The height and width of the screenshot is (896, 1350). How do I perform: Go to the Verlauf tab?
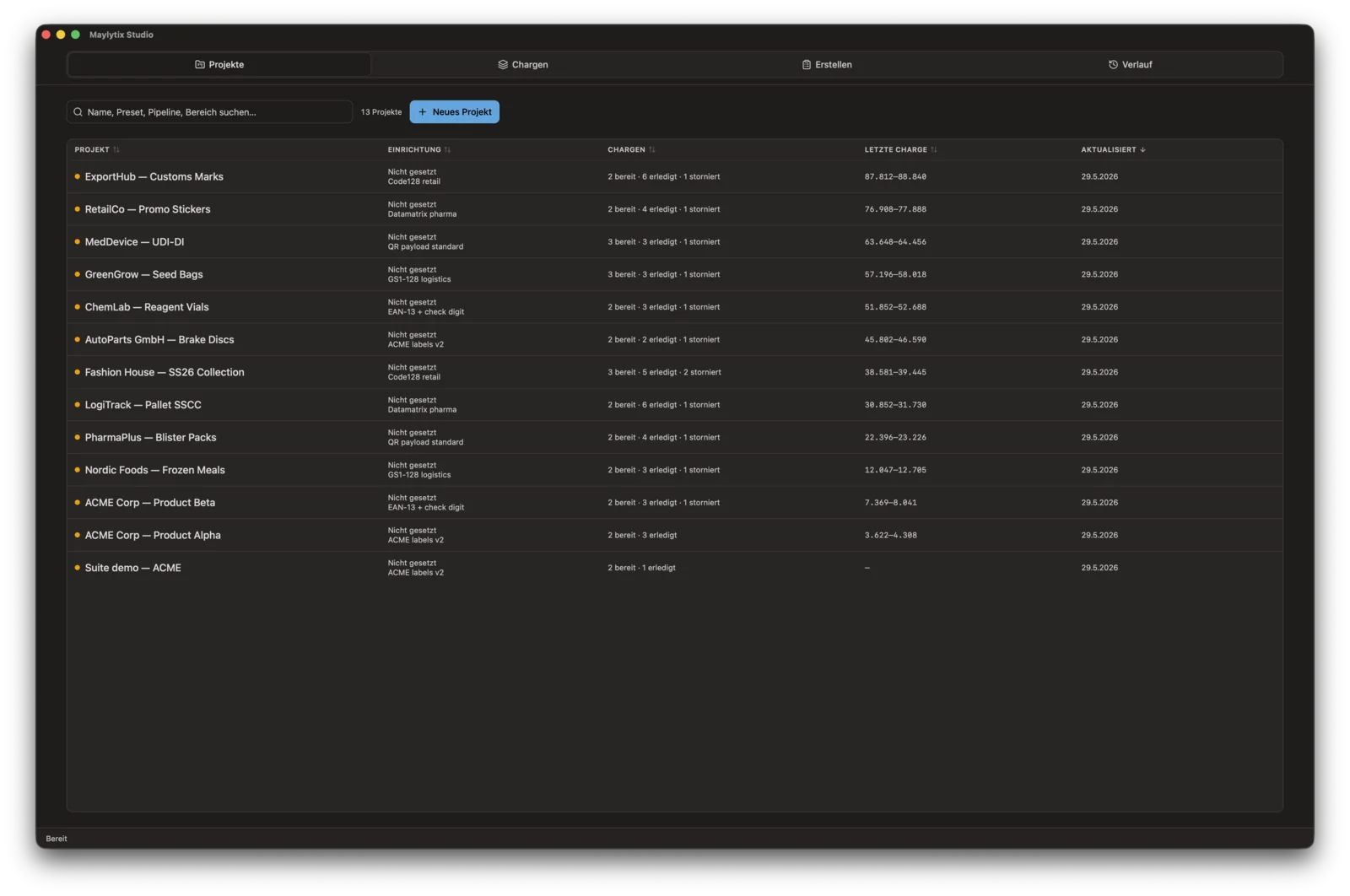pos(1131,64)
